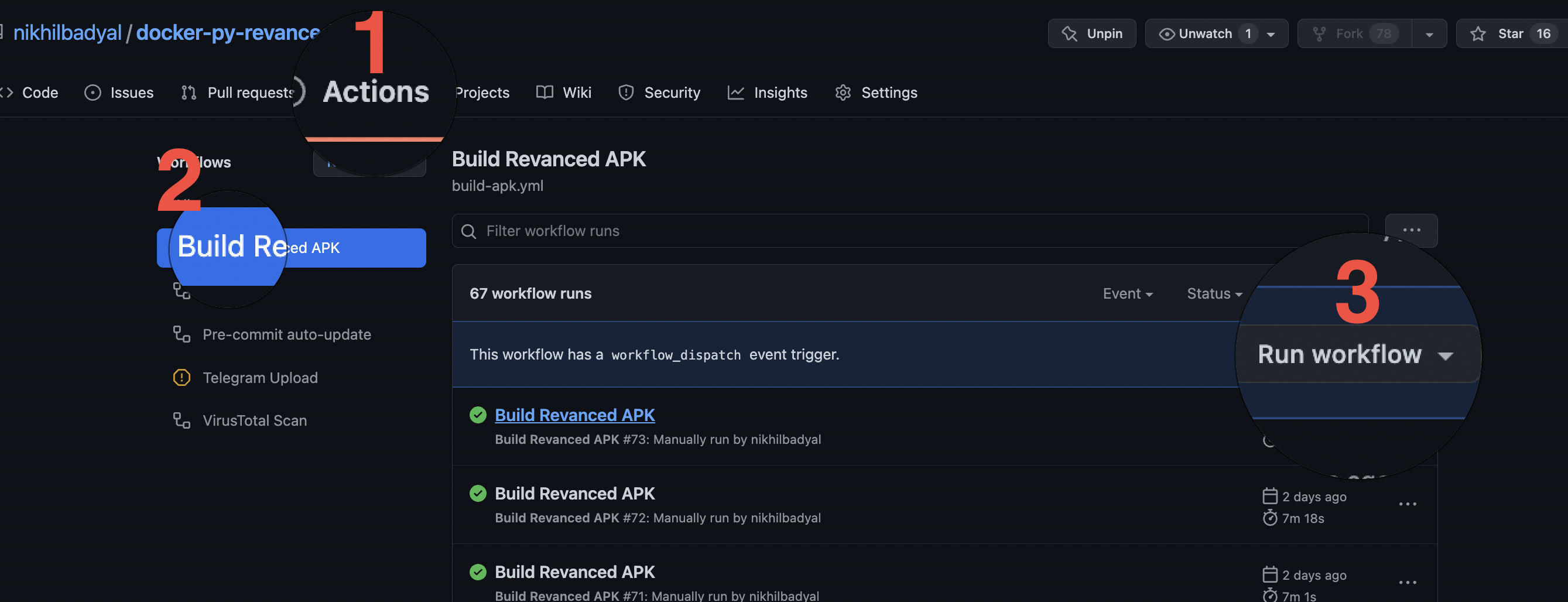The image size is (1568, 602).
Task: Click calendar icon of run #71
Action: (x=1270, y=574)
